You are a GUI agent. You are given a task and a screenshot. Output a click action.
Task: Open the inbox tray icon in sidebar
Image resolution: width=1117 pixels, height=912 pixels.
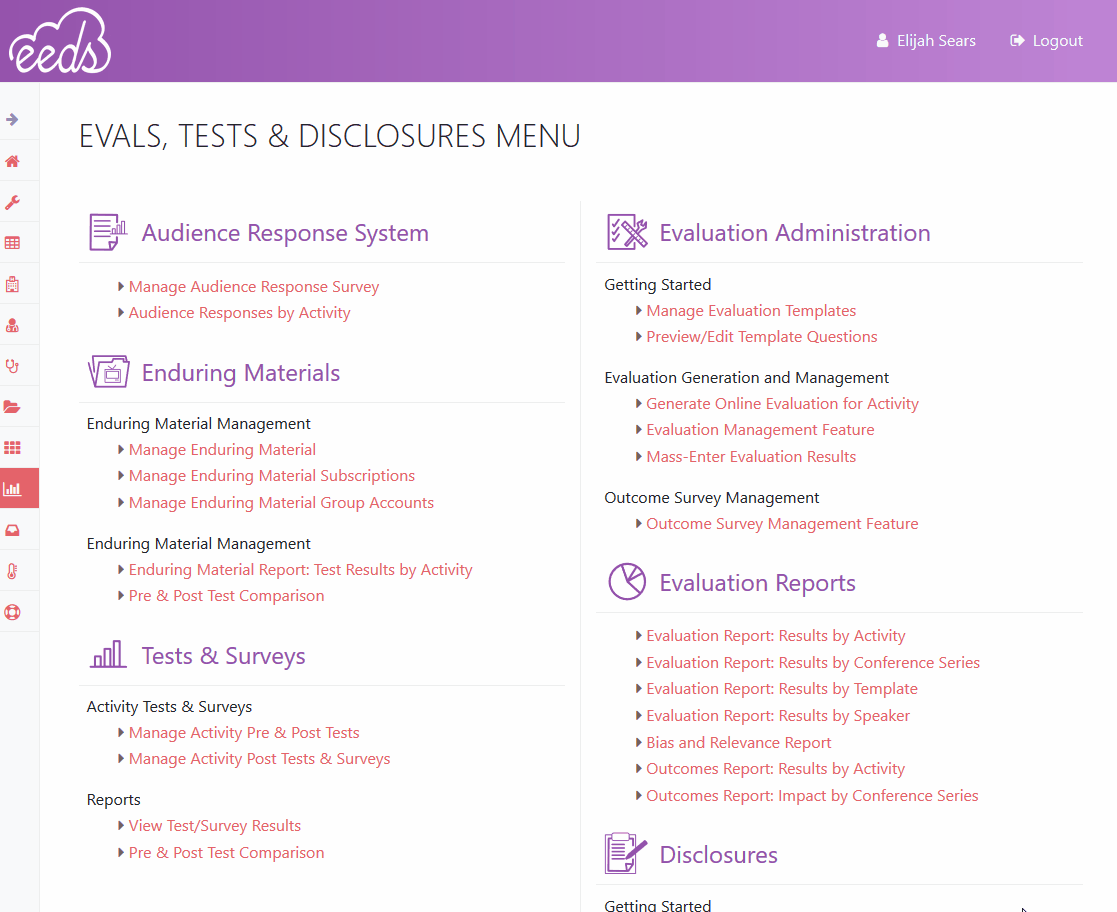point(14,529)
